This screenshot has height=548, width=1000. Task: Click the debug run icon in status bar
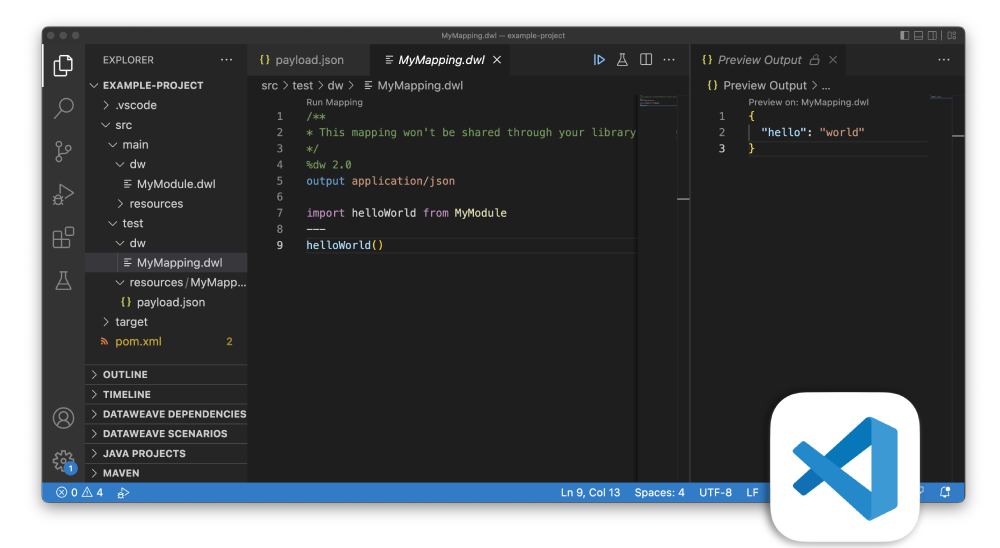(x=123, y=492)
